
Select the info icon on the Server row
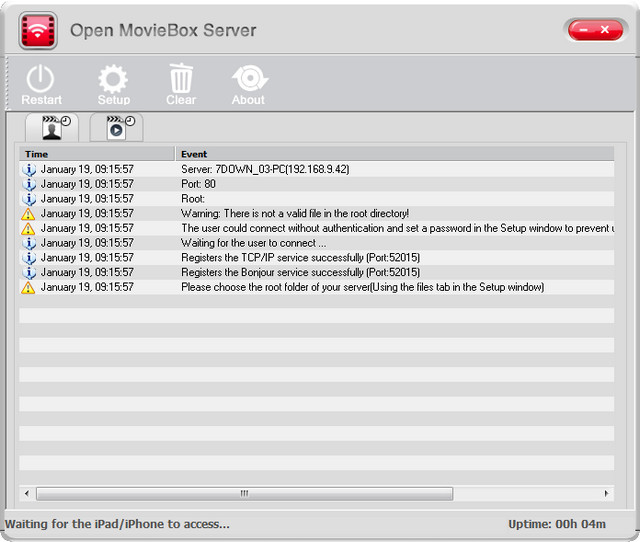(x=29, y=169)
